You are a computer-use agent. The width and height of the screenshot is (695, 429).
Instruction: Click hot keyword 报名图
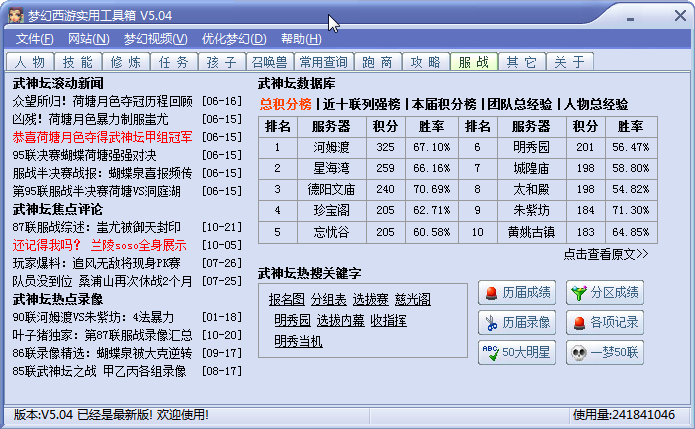tap(287, 300)
